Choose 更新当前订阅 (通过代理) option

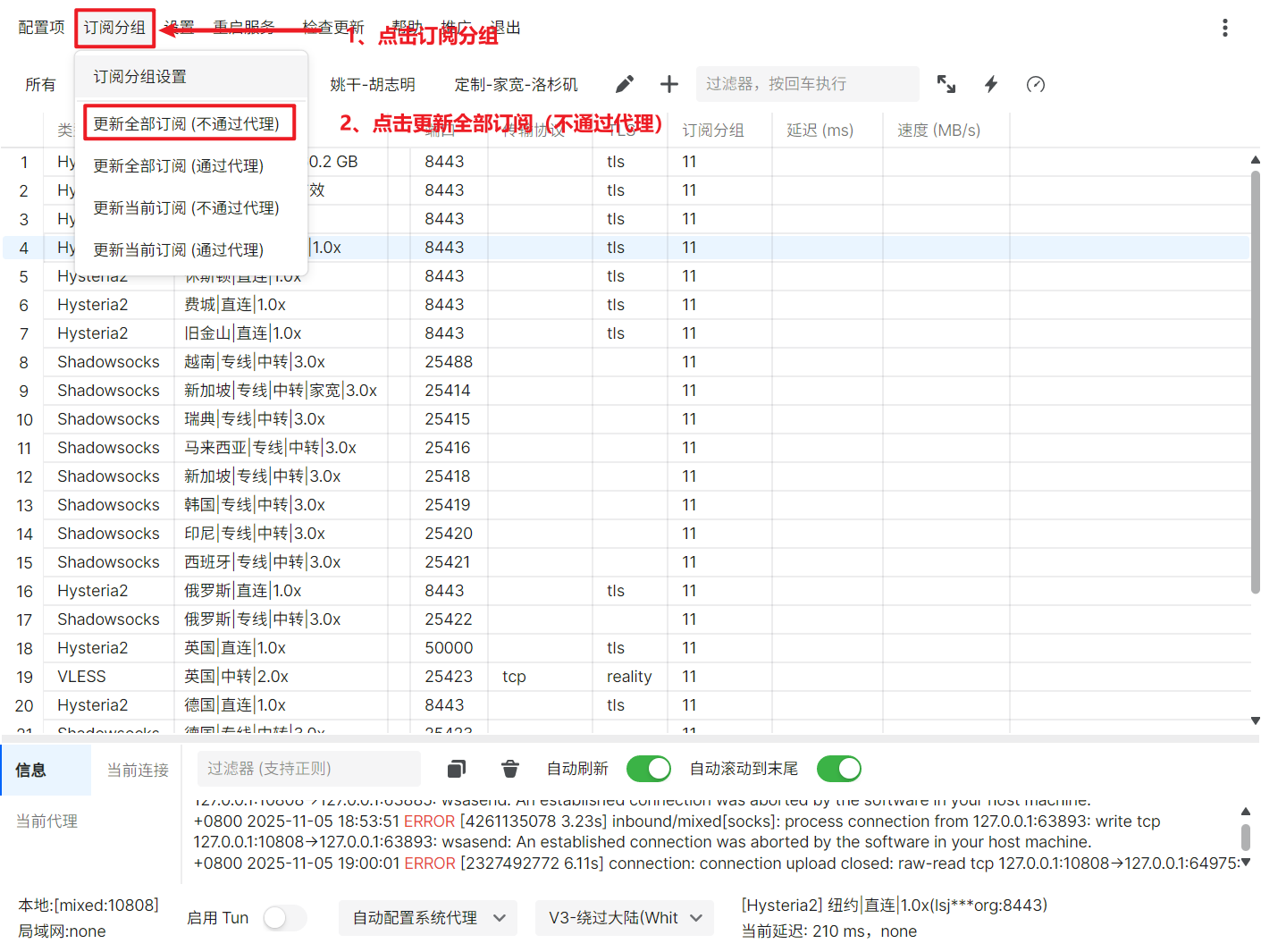(x=179, y=250)
